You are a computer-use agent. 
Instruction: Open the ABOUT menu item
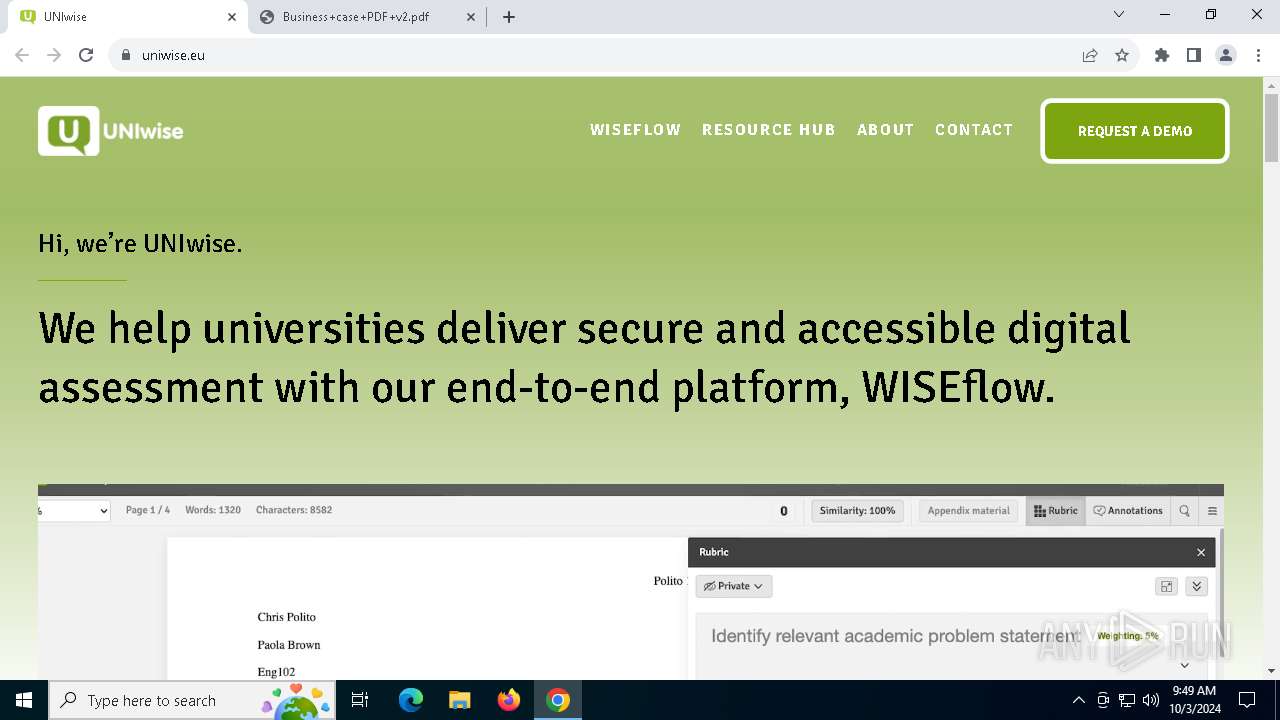point(885,130)
